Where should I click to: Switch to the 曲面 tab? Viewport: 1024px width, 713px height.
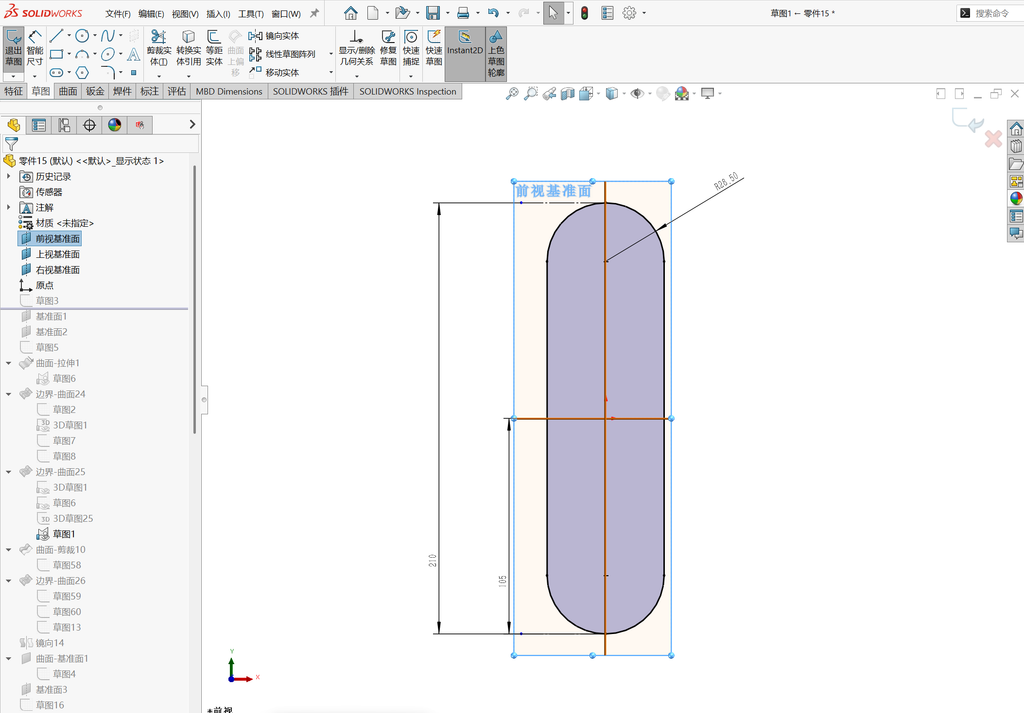[x=68, y=91]
